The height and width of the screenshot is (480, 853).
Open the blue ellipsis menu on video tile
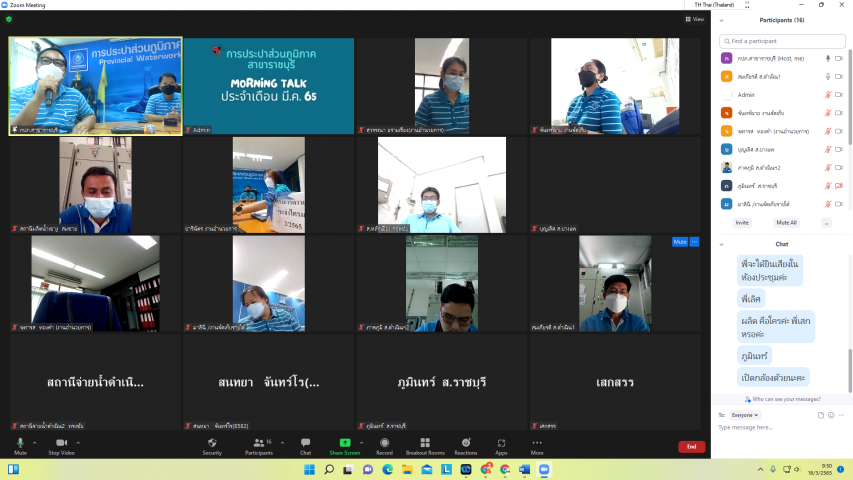tap(694, 242)
